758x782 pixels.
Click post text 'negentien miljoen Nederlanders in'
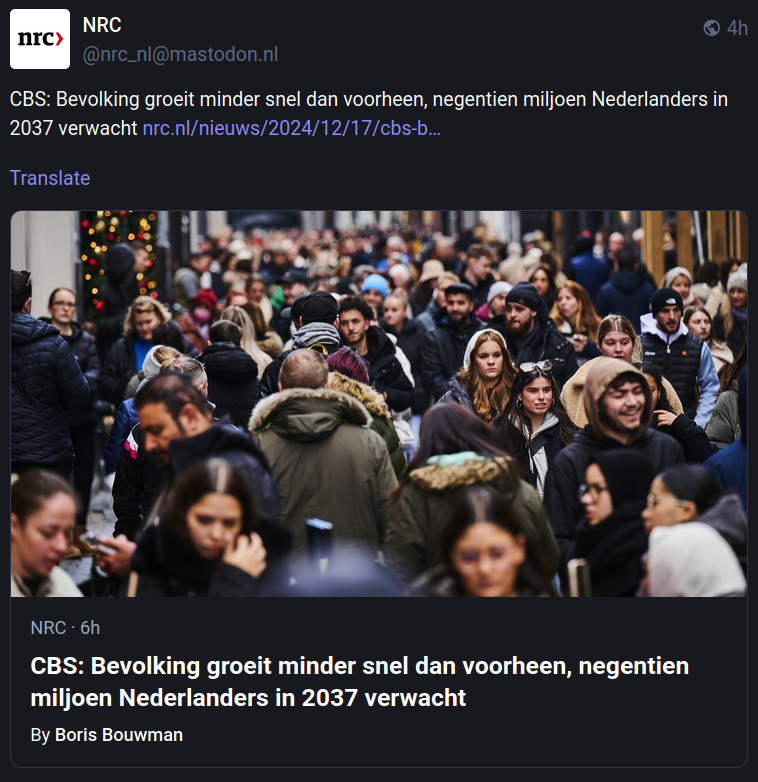(x=580, y=99)
